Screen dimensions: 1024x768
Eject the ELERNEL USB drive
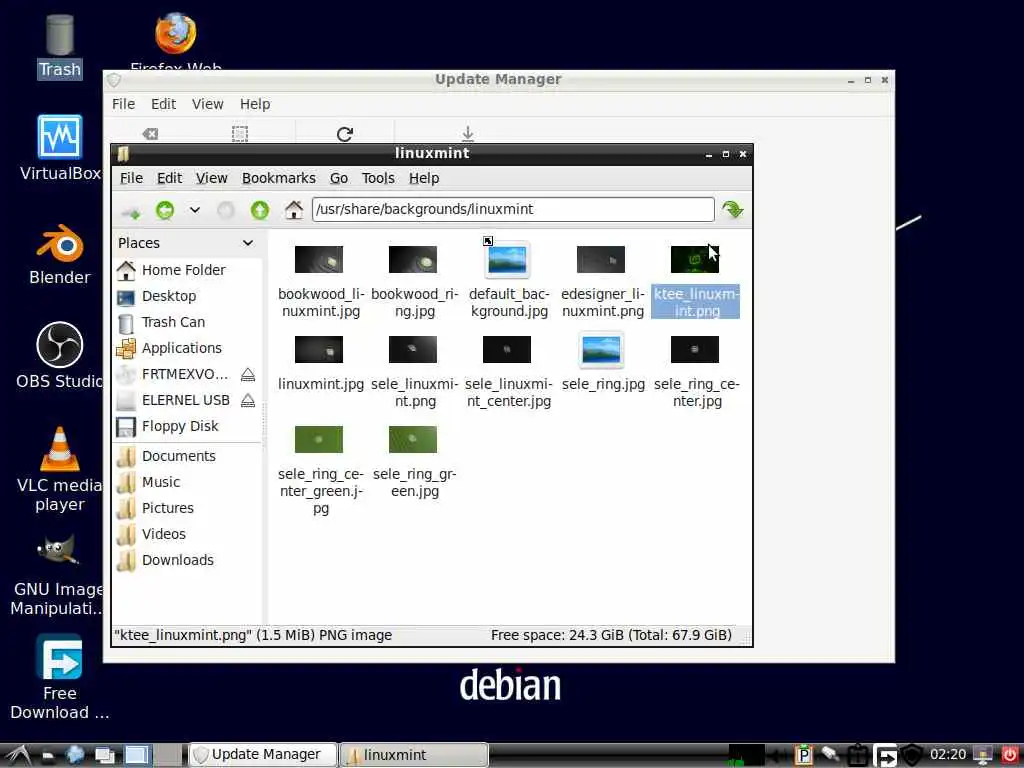click(x=248, y=401)
